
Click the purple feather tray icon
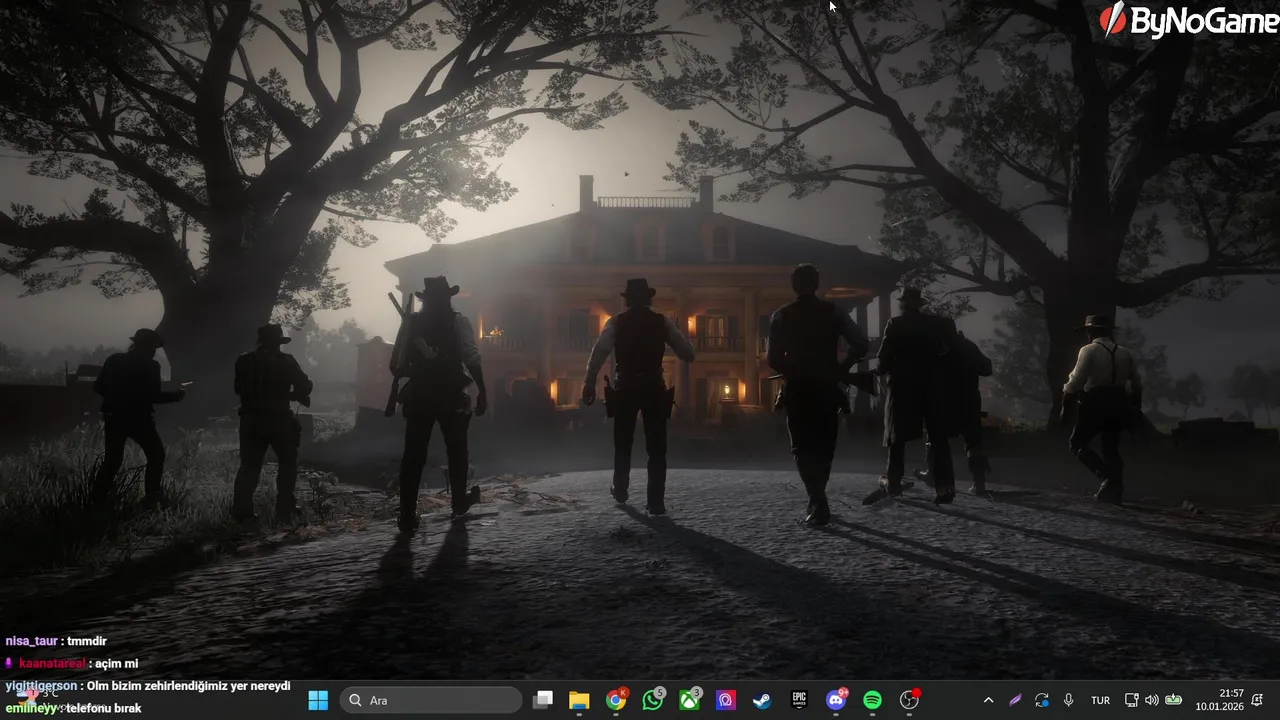click(x=1015, y=700)
